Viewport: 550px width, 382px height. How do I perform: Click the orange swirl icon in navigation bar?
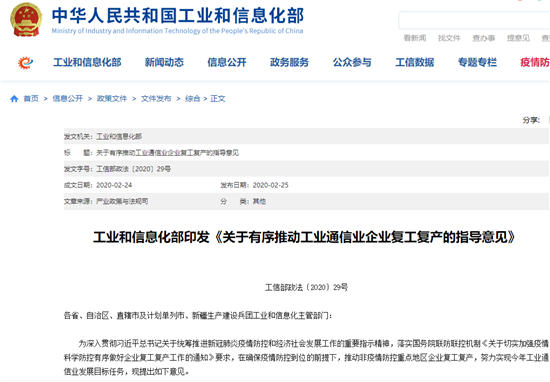pos(26,63)
